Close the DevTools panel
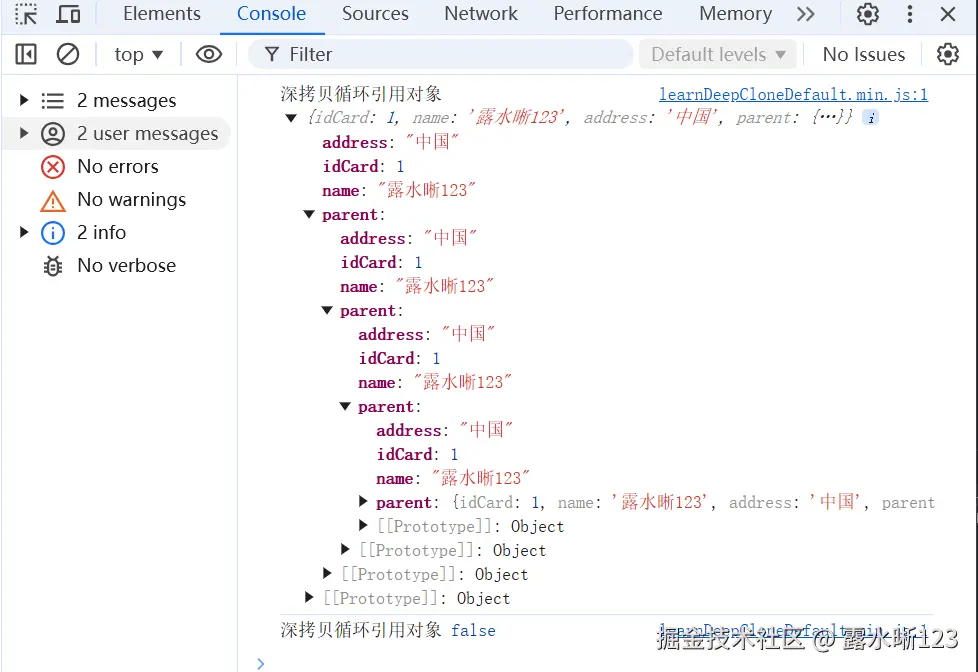Screen dimensions: 978x672 pos(948,14)
